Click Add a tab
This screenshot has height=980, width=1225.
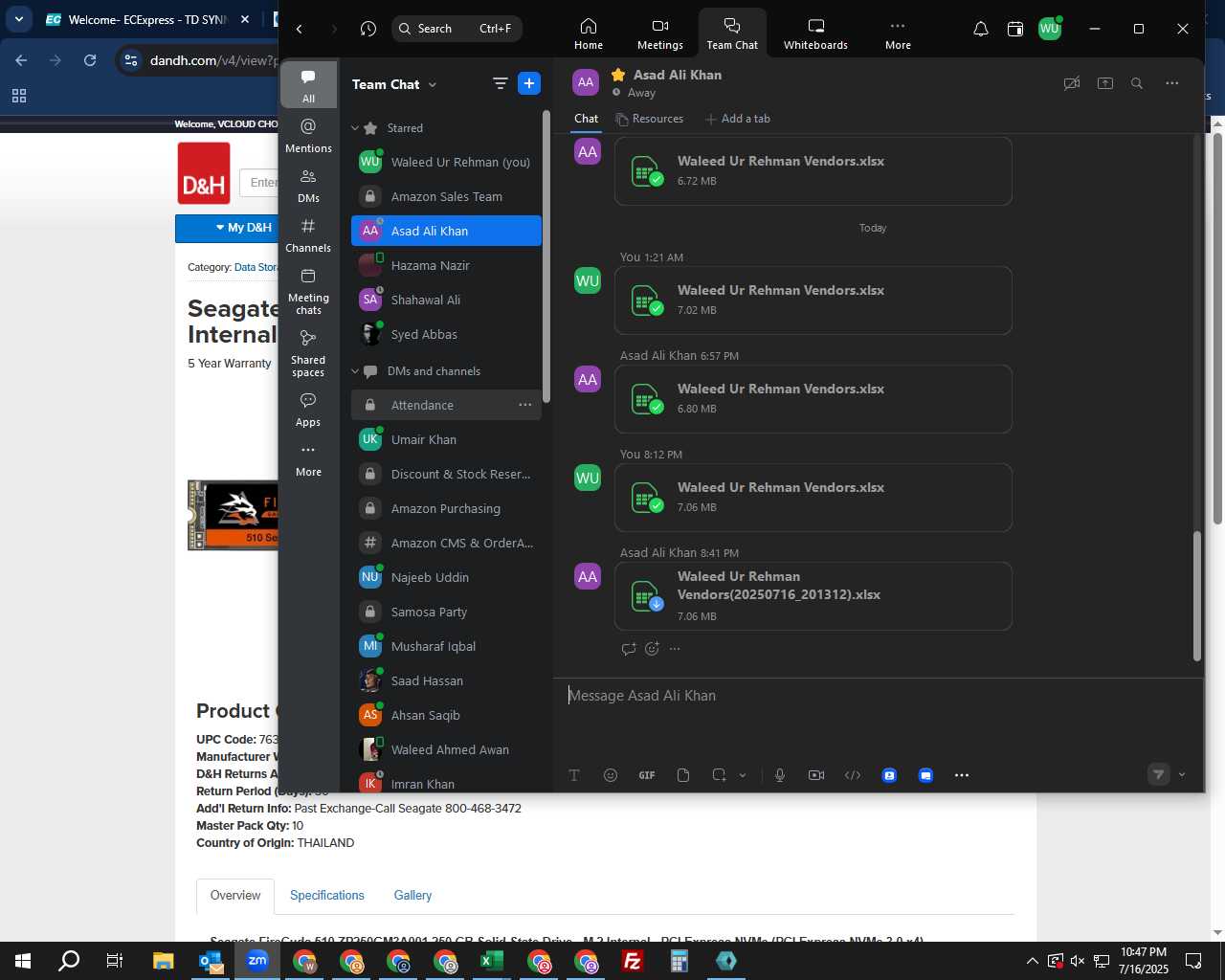tap(738, 119)
